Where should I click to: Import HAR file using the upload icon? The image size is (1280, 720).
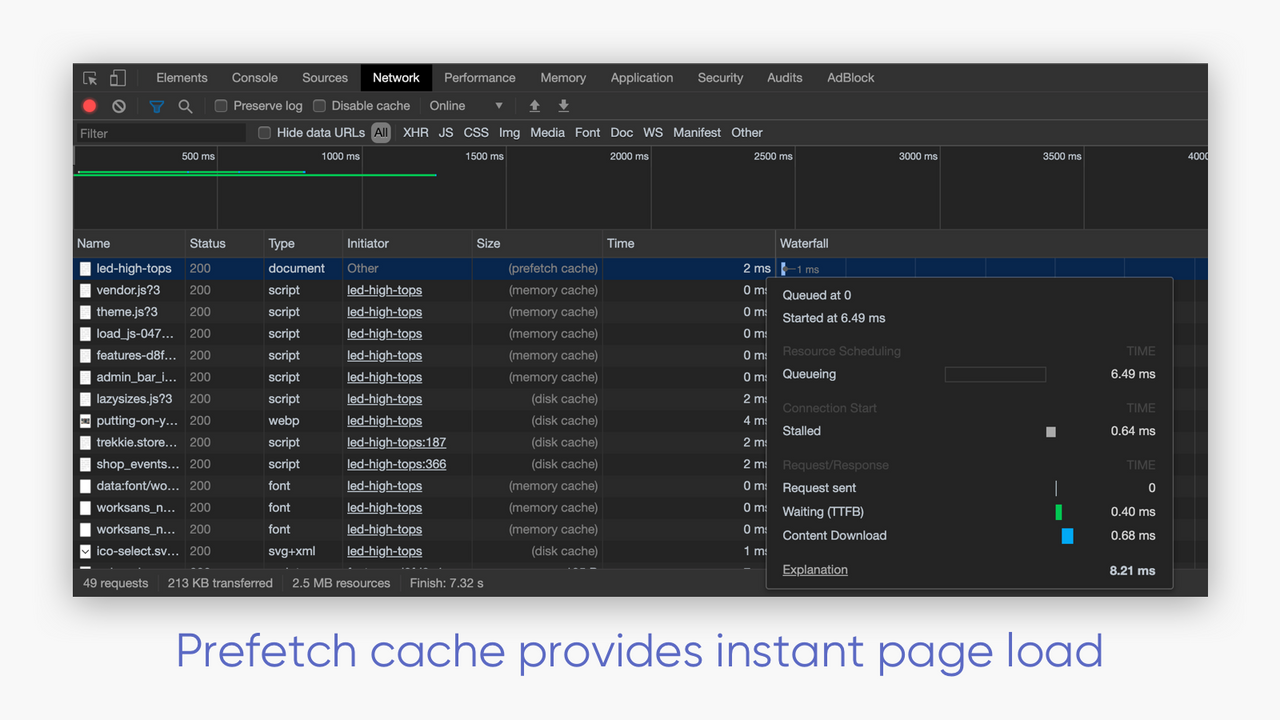click(534, 105)
